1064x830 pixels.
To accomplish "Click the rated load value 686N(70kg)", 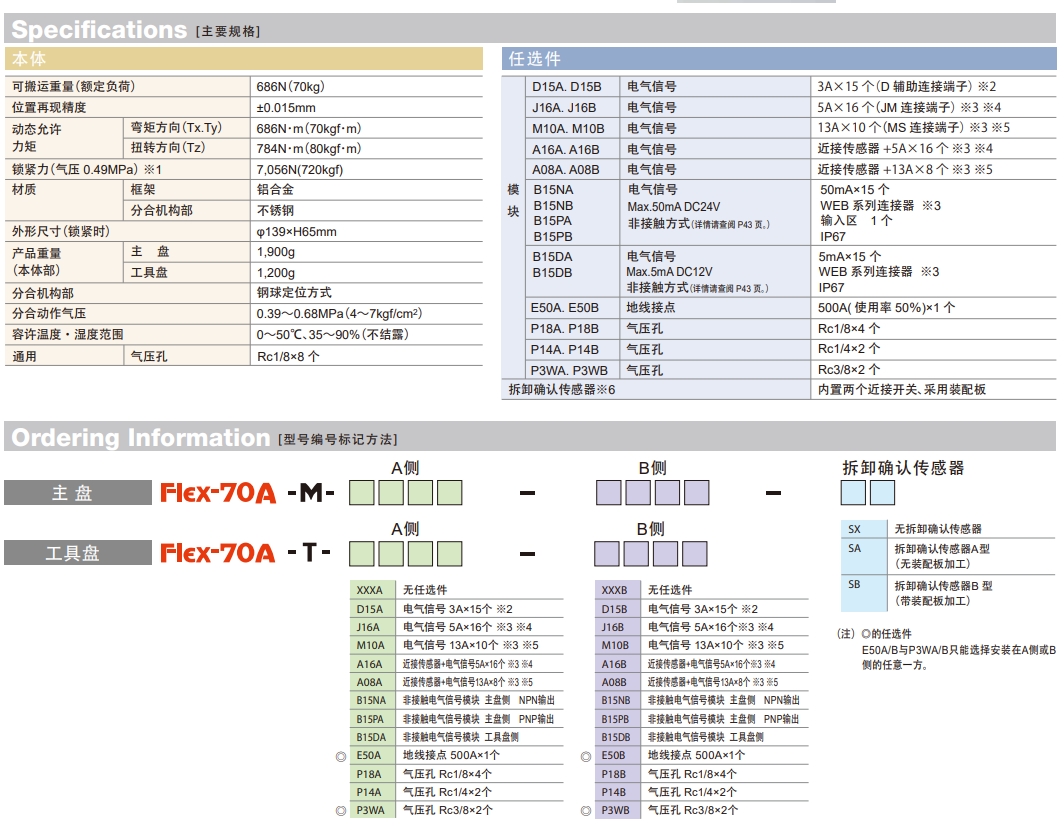I will tap(290, 86).
